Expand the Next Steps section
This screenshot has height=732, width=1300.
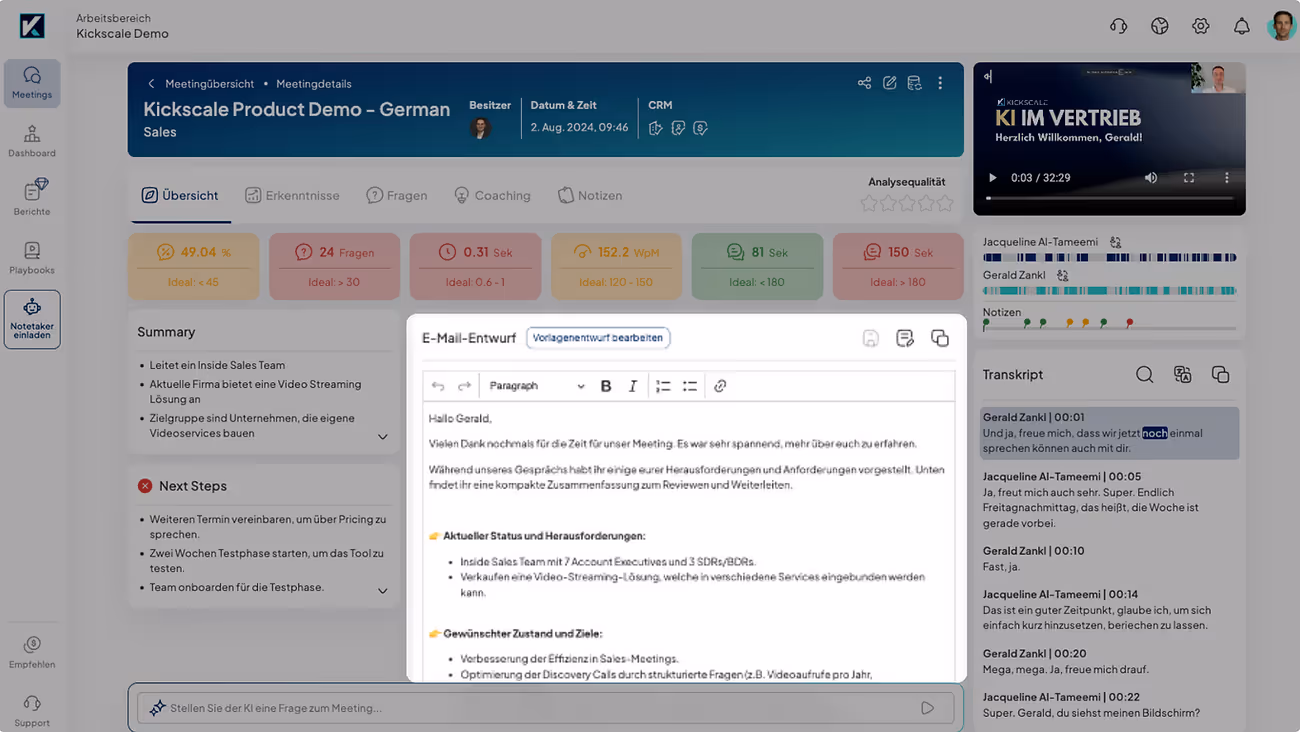(x=382, y=591)
